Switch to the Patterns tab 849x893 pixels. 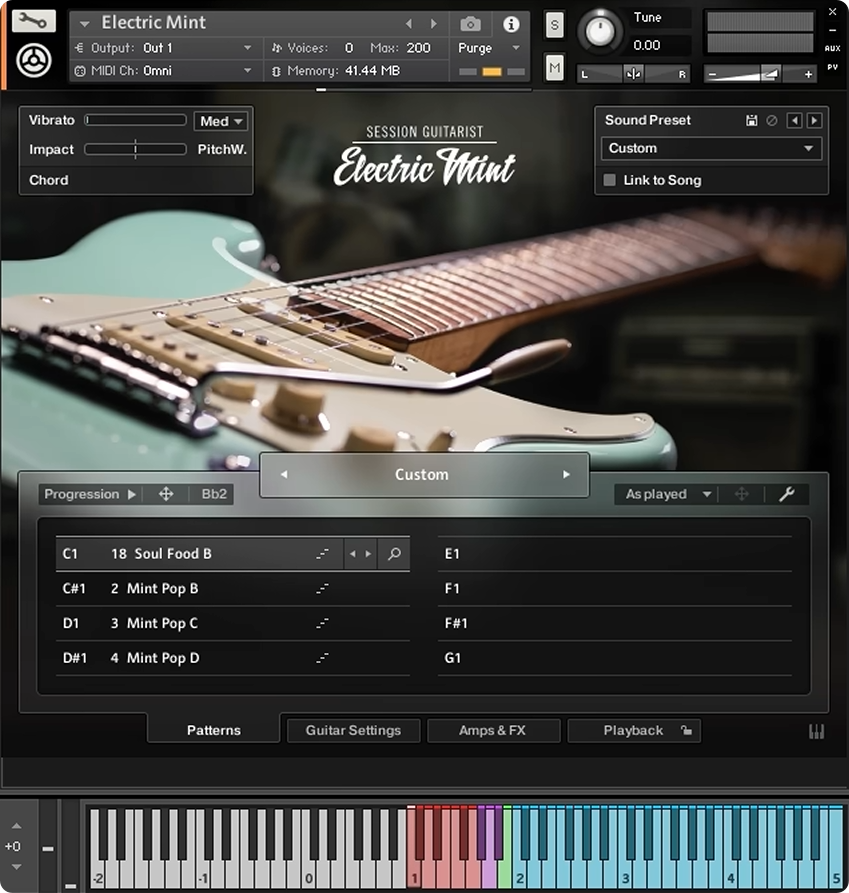pyautogui.click(x=214, y=730)
